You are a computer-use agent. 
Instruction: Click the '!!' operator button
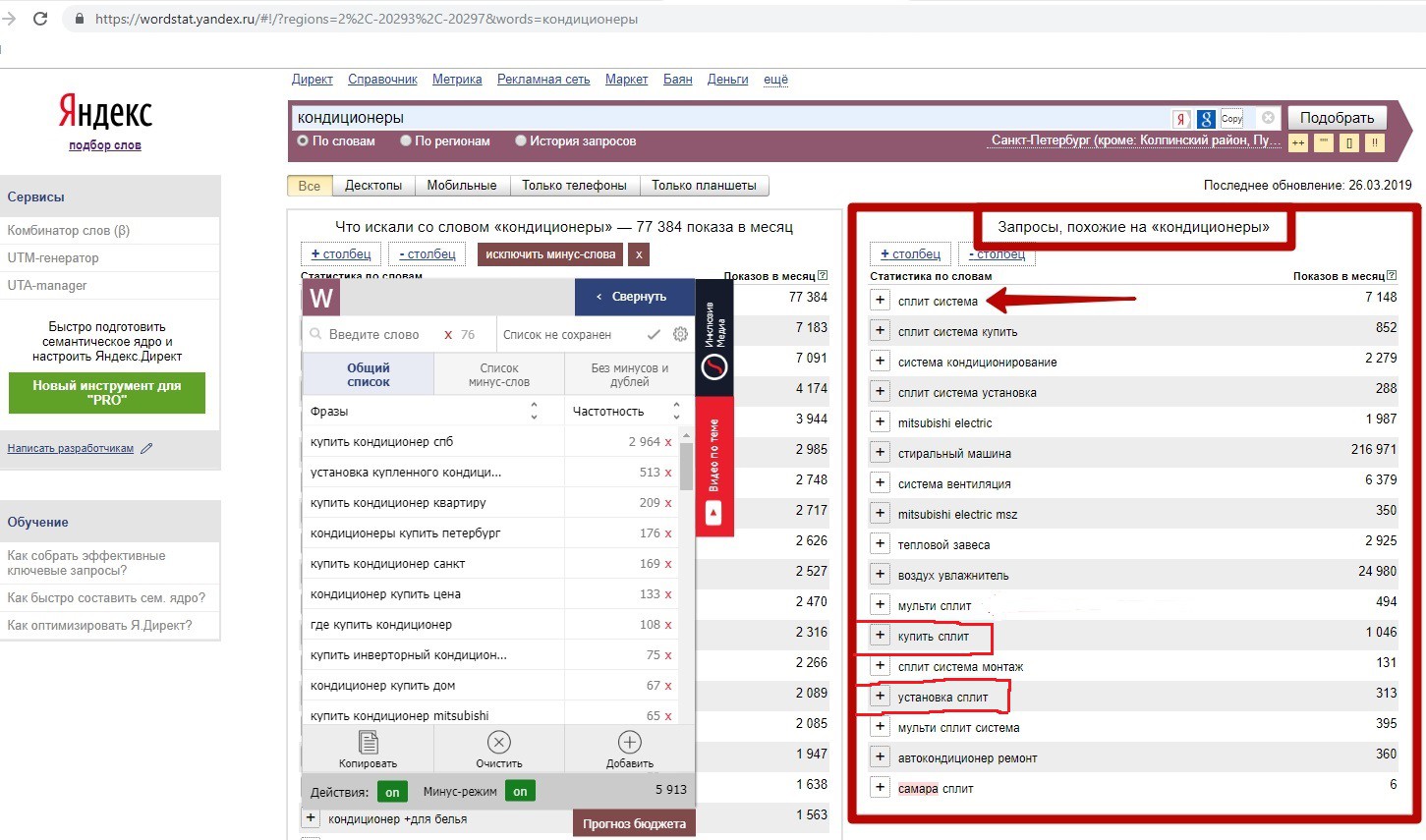tap(1374, 143)
